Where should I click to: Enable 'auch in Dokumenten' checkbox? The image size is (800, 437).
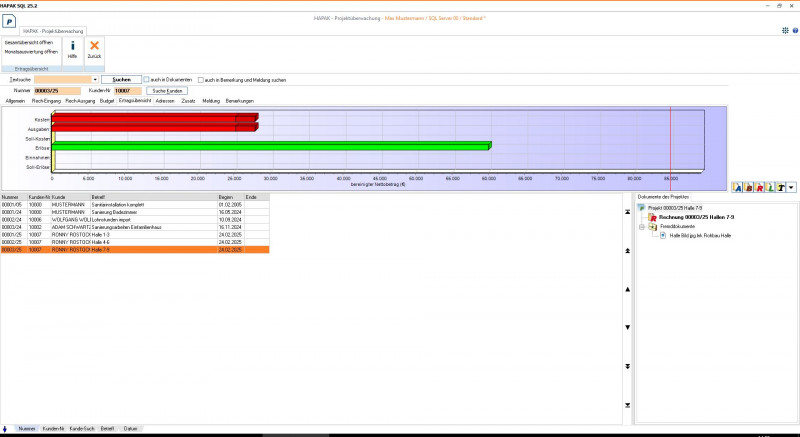coord(146,79)
